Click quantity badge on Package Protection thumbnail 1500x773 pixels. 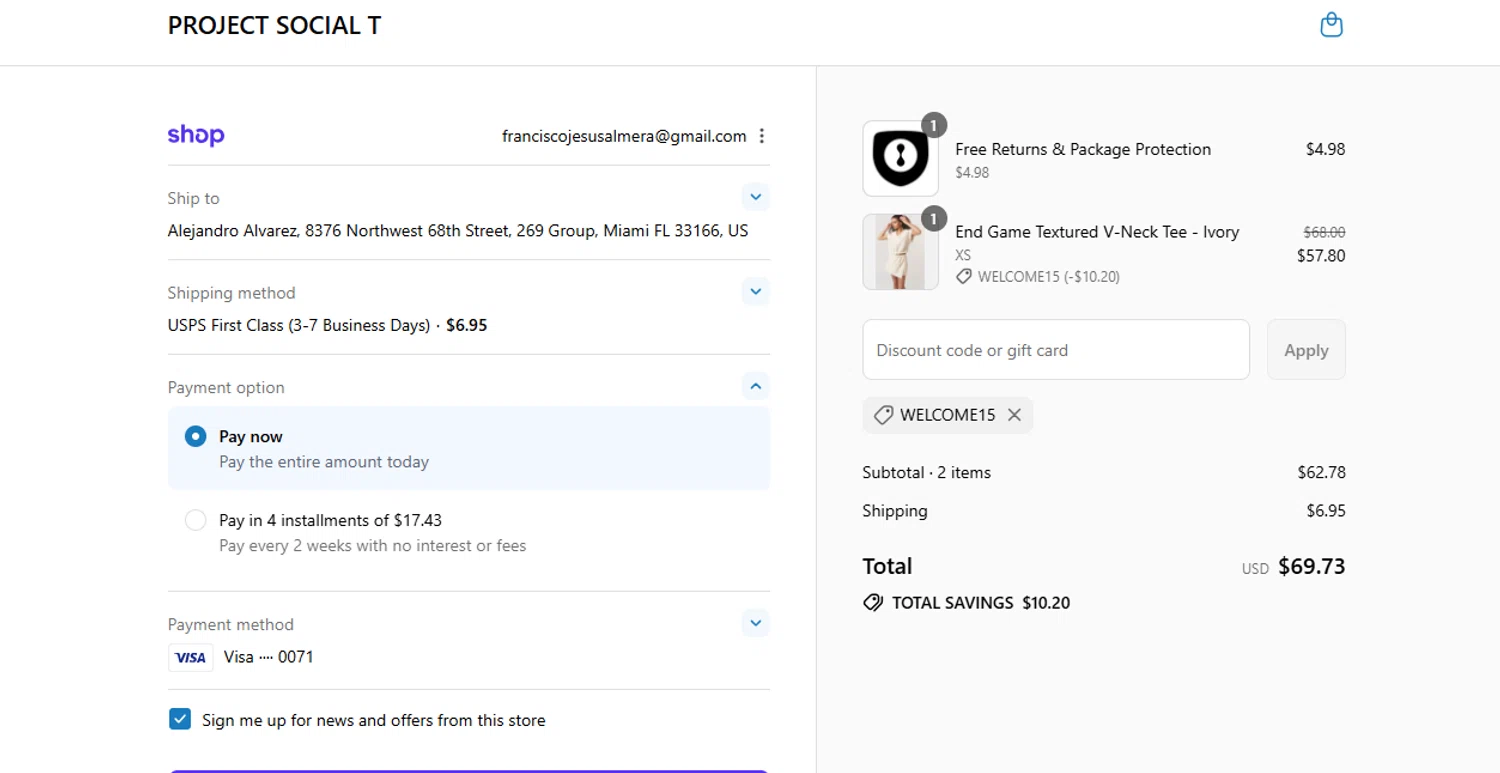click(x=933, y=125)
